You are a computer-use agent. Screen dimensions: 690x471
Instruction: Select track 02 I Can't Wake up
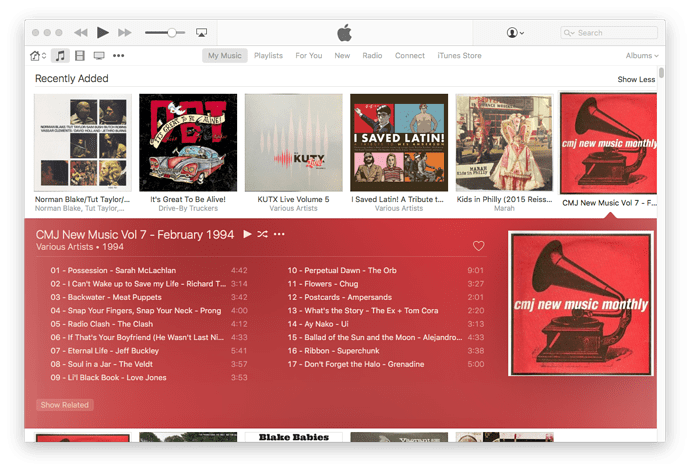[x=149, y=284]
